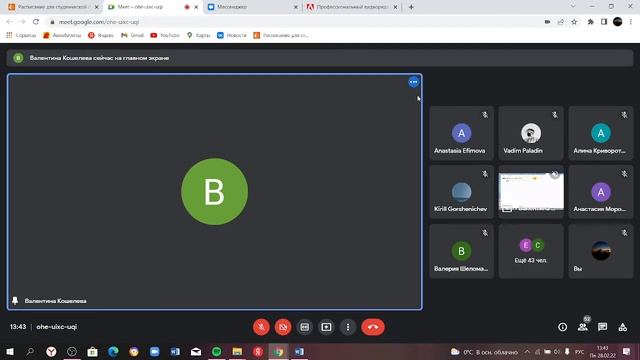
Task: Turn on the microphone button
Action: (261, 327)
